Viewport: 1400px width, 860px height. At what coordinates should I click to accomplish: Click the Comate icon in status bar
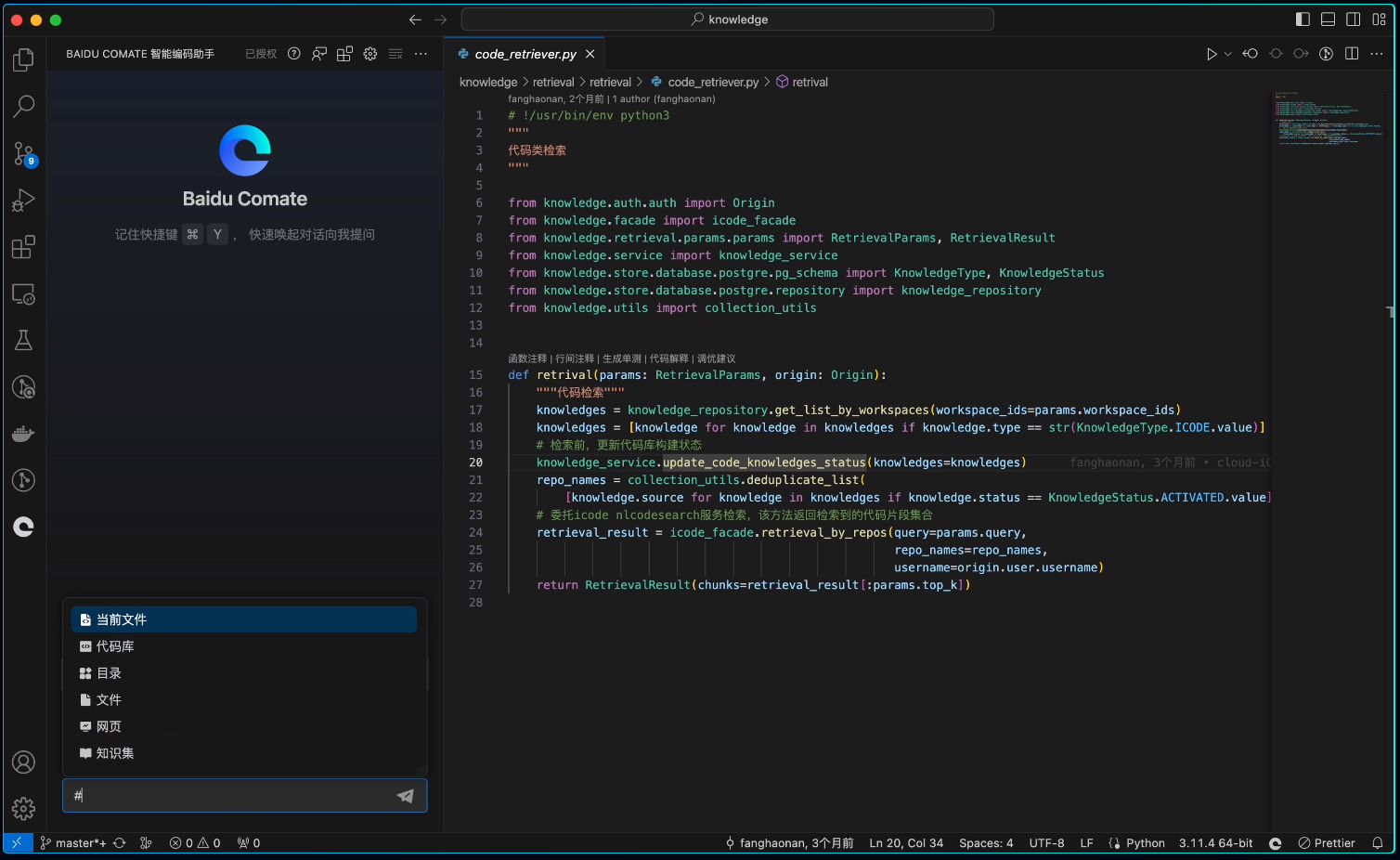1276,843
